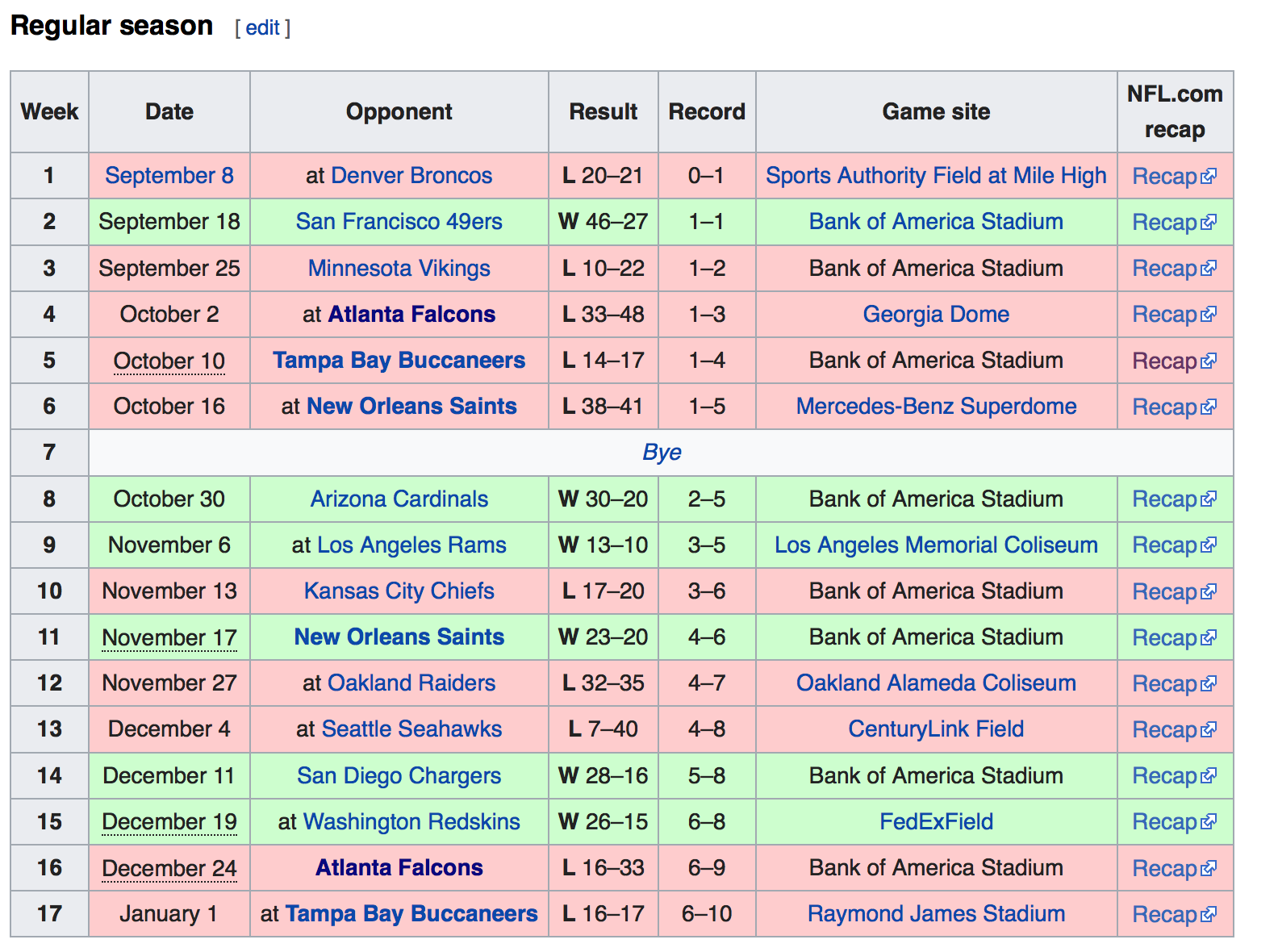Viewport: 1278px width, 952px height.
Task: Open the Raymond James Stadium link
Action: coord(936,914)
